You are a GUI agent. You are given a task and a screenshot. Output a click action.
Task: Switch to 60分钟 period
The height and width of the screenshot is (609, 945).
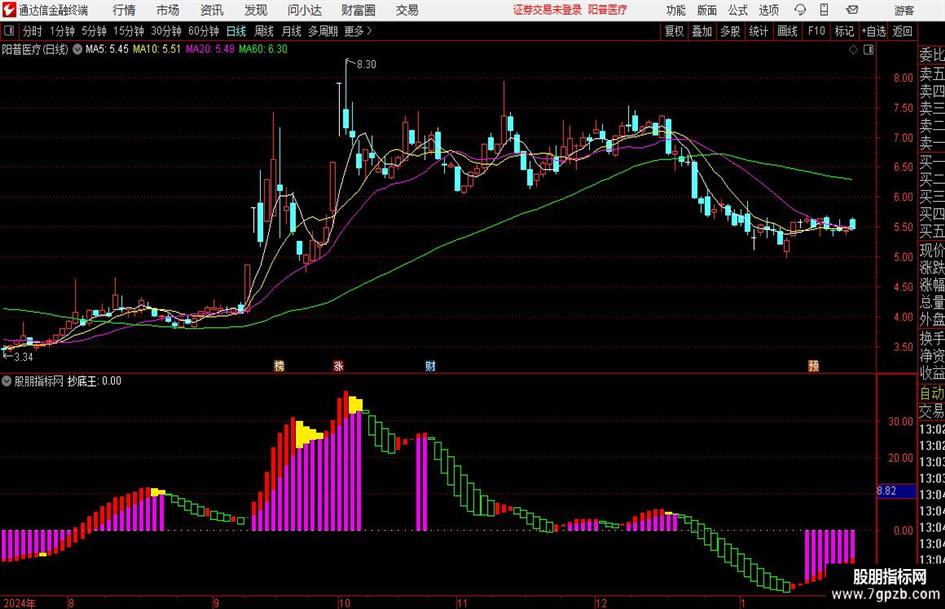tap(204, 31)
